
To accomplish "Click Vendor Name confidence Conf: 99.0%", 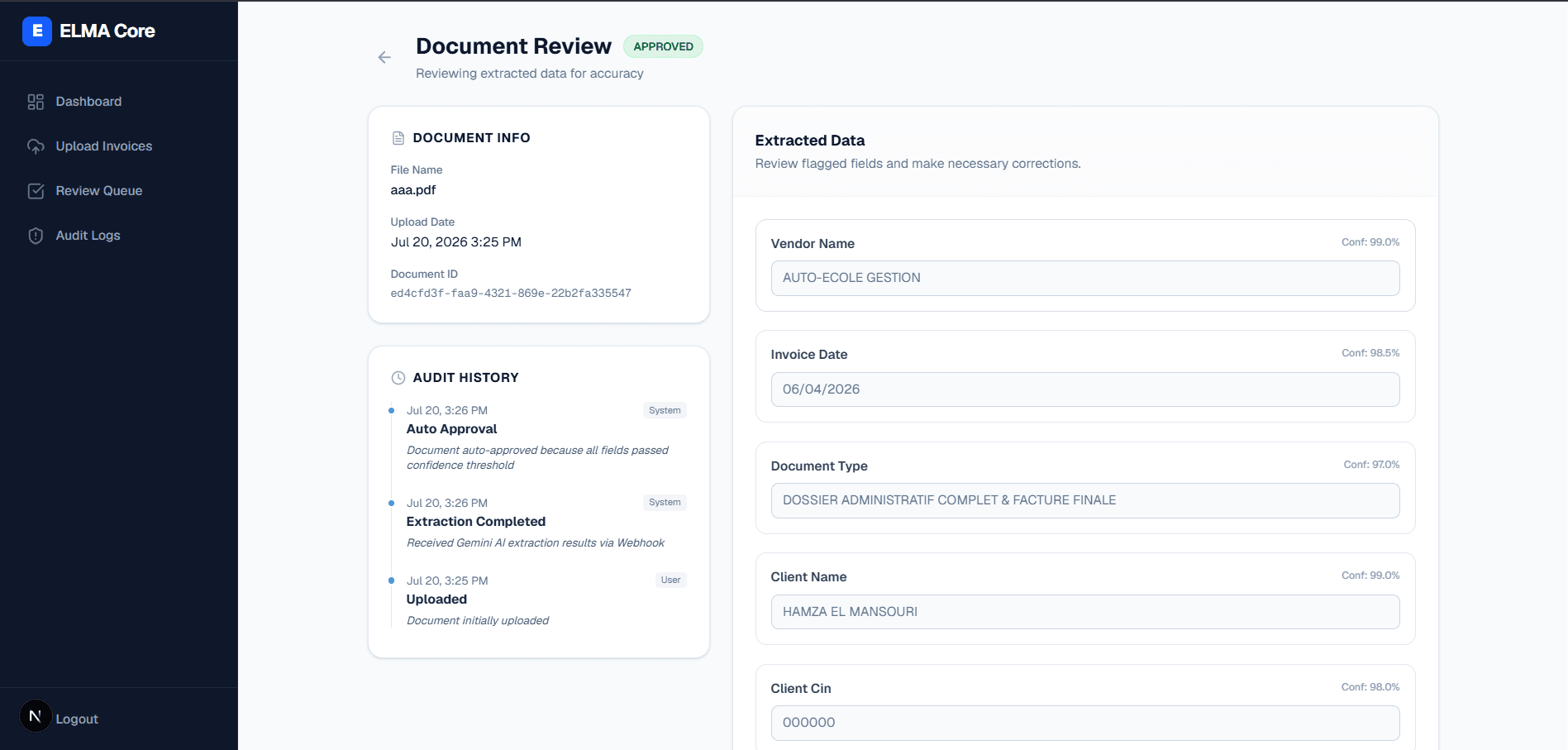I will click(1370, 242).
